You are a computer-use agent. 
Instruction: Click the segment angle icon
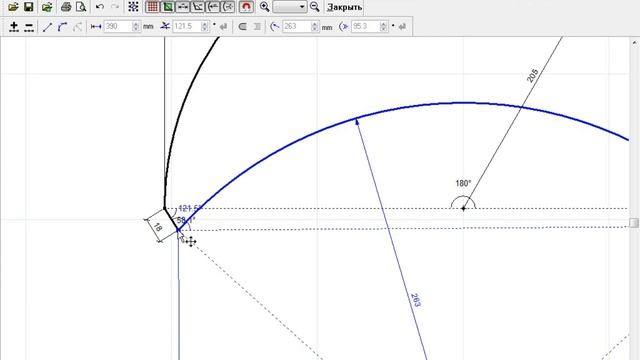pyautogui.click(x=165, y=27)
